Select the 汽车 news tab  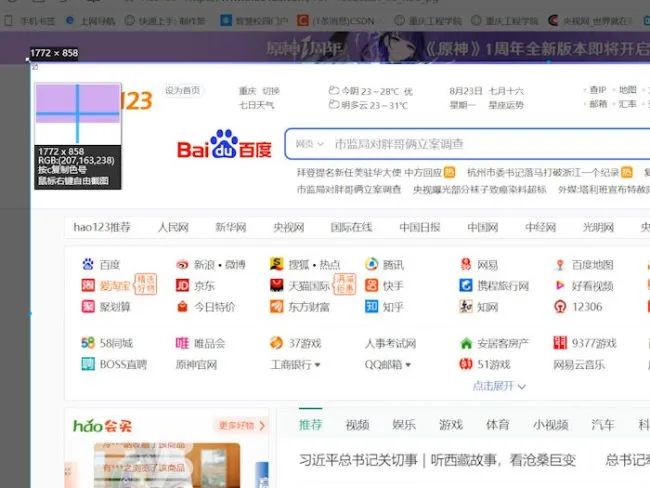click(602, 425)
